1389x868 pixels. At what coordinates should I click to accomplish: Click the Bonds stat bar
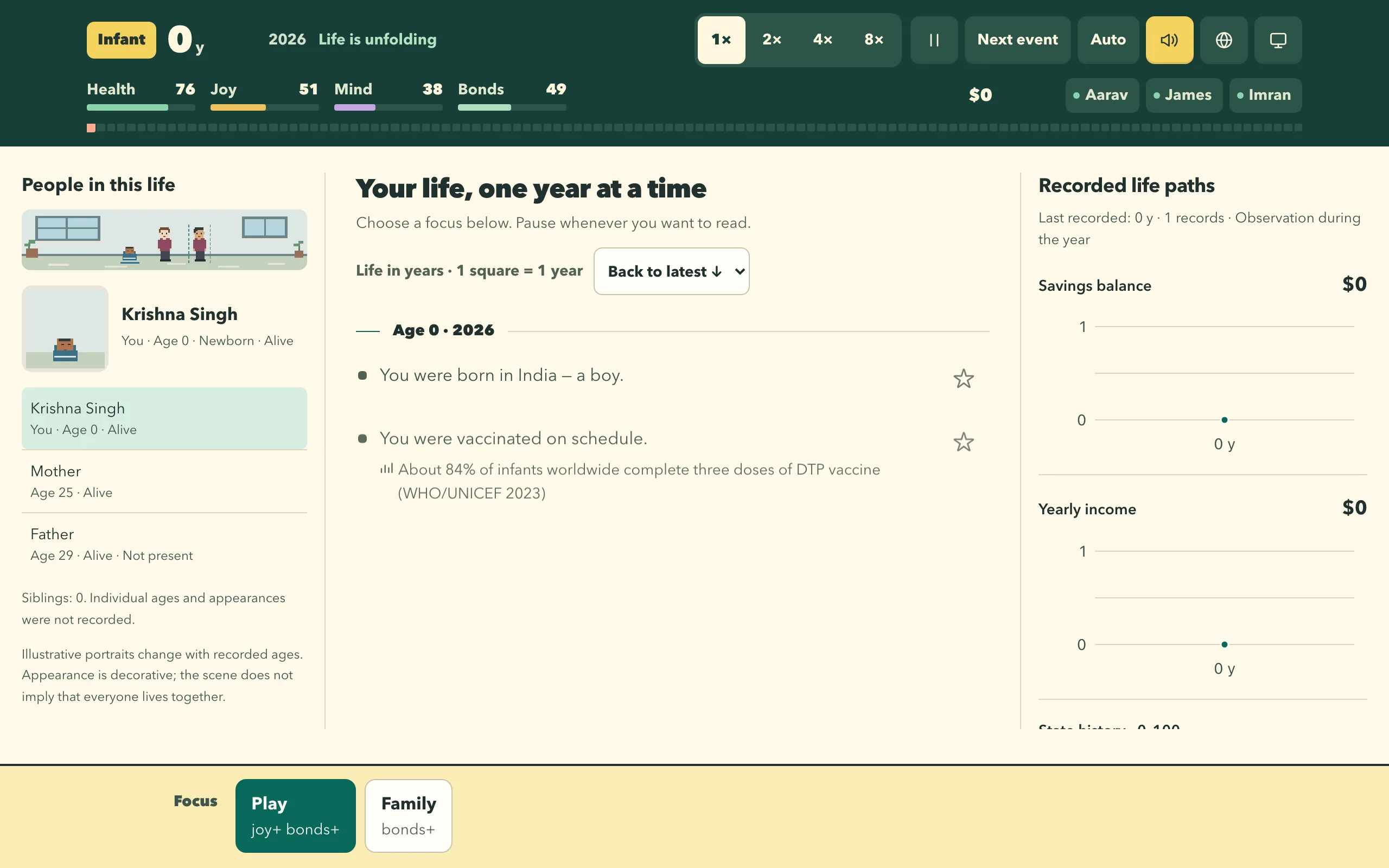click(512, 107)
